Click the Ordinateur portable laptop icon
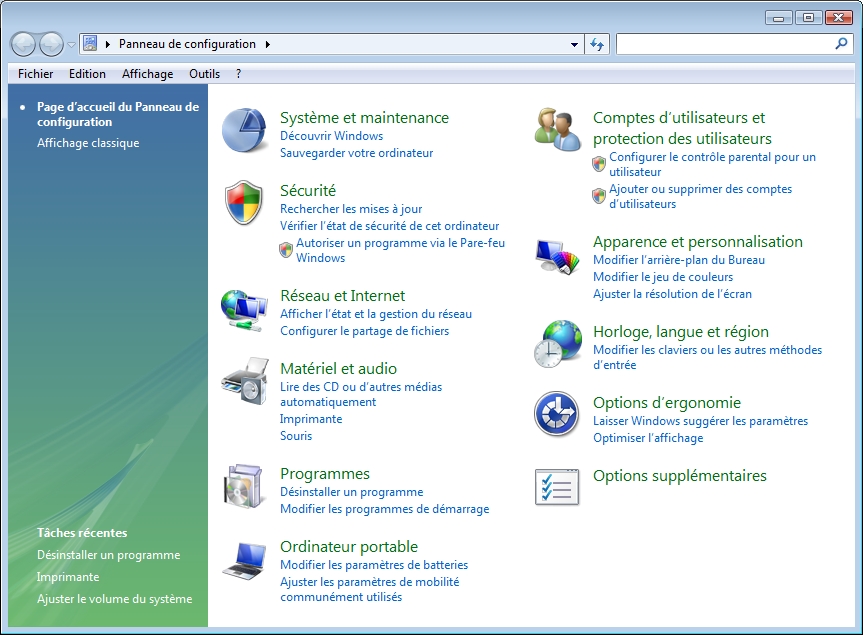Image resolution: width=863 pixels, height=635 pixels. (x=244, y=560)
